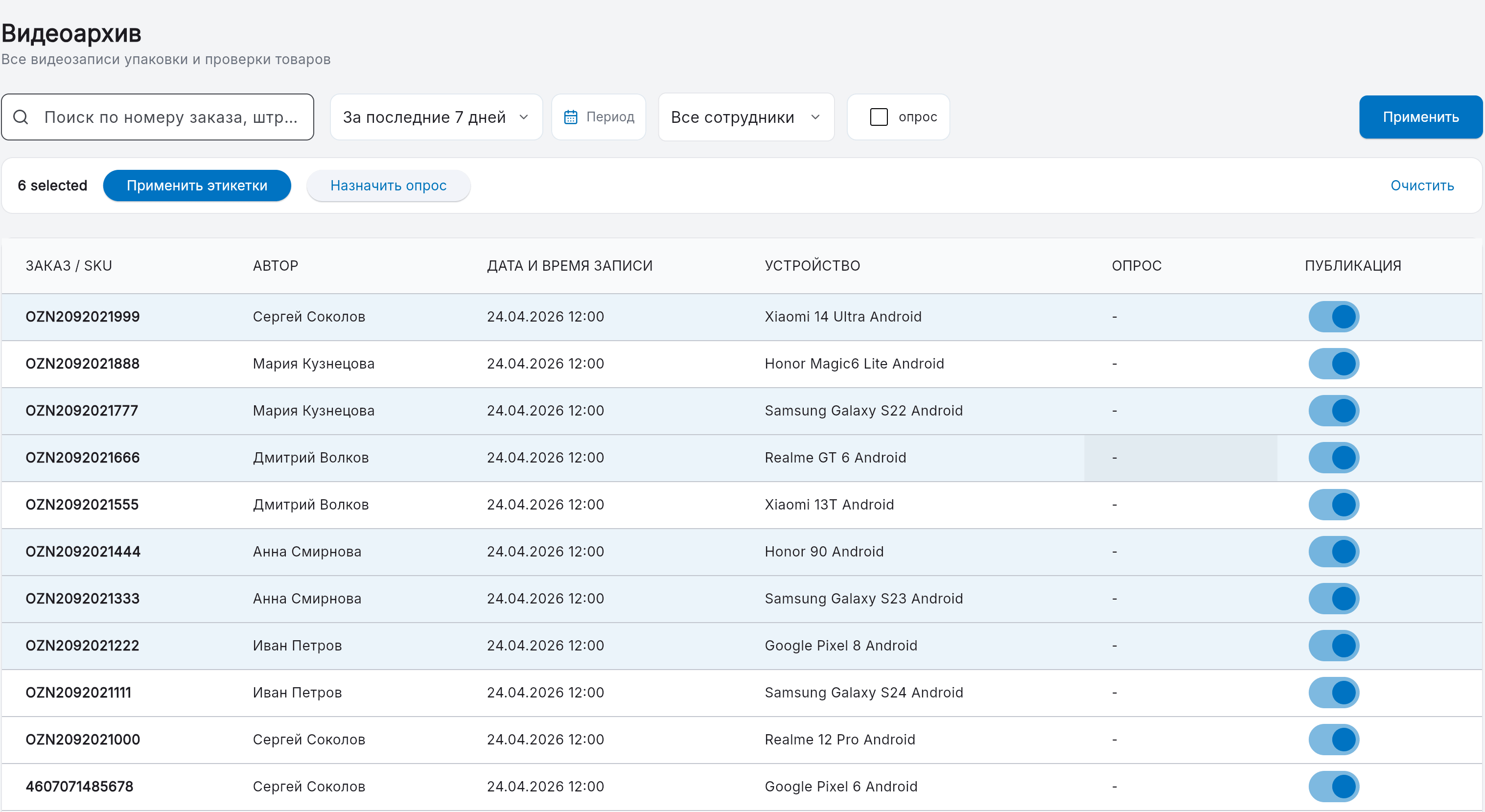The image size is (1485, 812).
Task: Select order number OZN2092021222
Action: point(82,646)
